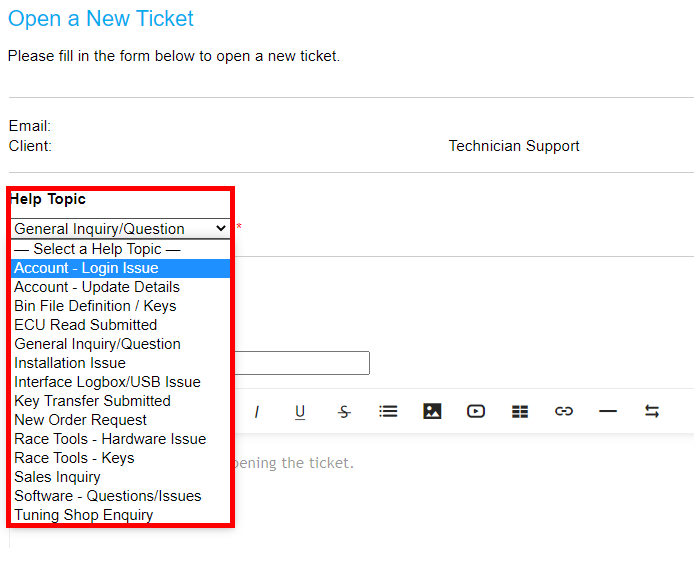Select ECU Read Submitted topic
The width and height of the screenshot is (699, 561).
[120, 325]
